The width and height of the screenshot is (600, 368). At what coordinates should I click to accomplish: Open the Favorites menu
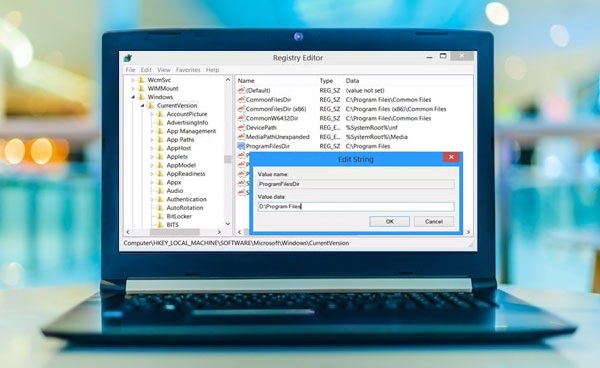pos(188,70)
